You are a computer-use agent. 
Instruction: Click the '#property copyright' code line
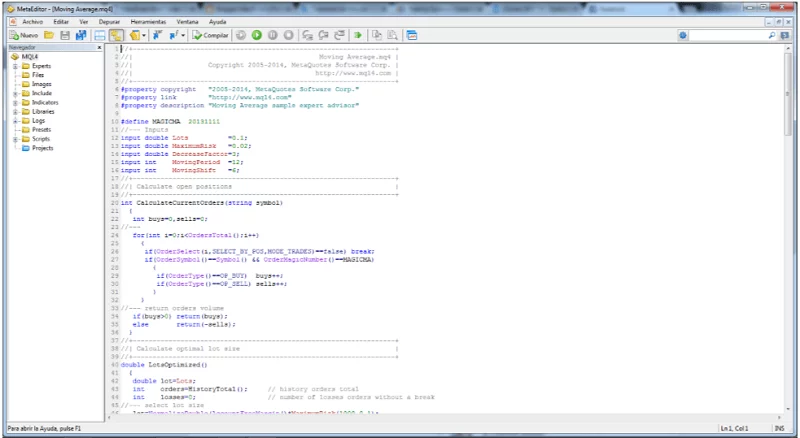(x=240, y=89)
